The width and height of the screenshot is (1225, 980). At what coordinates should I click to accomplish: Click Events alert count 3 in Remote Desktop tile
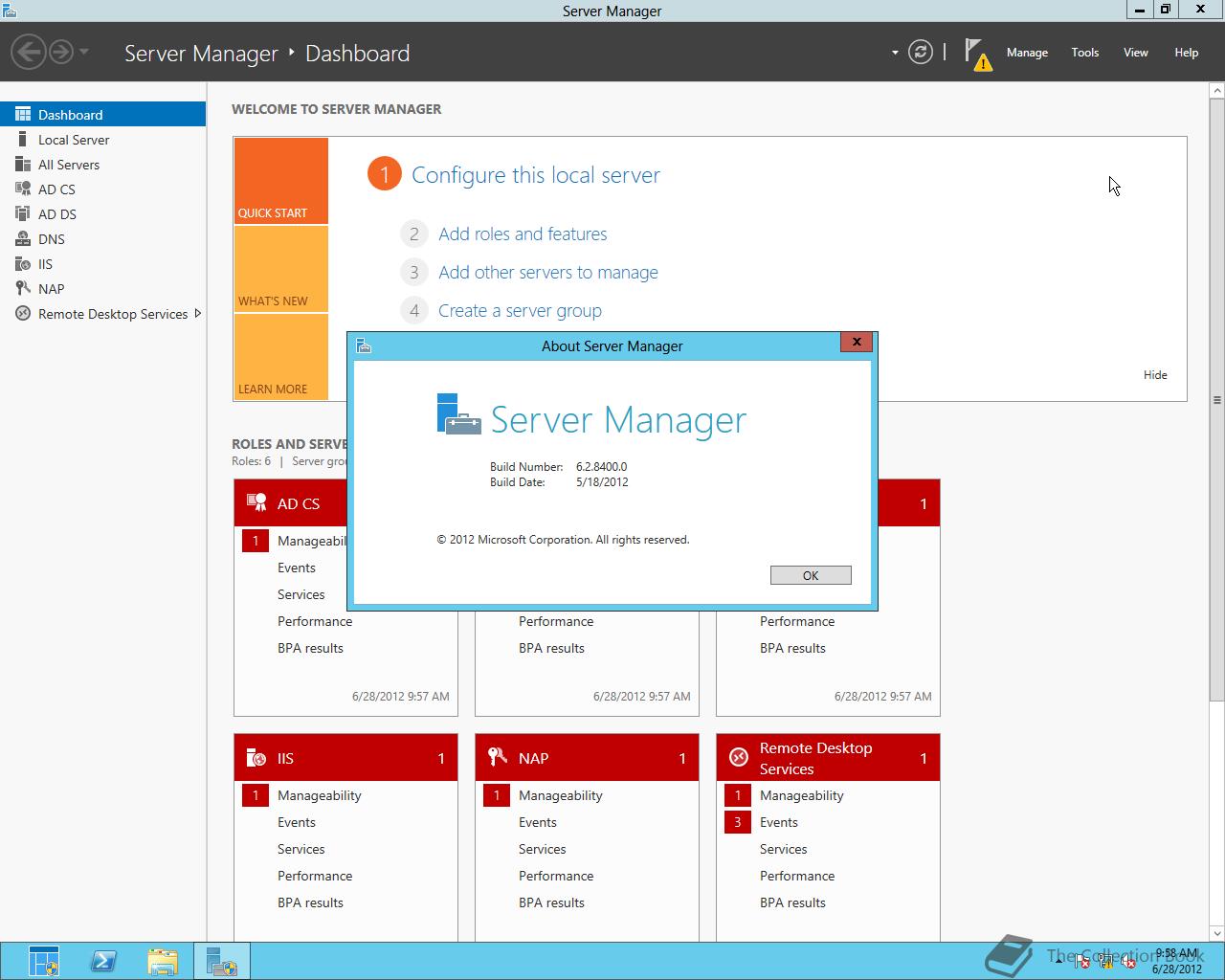click(x=738, y=822)
